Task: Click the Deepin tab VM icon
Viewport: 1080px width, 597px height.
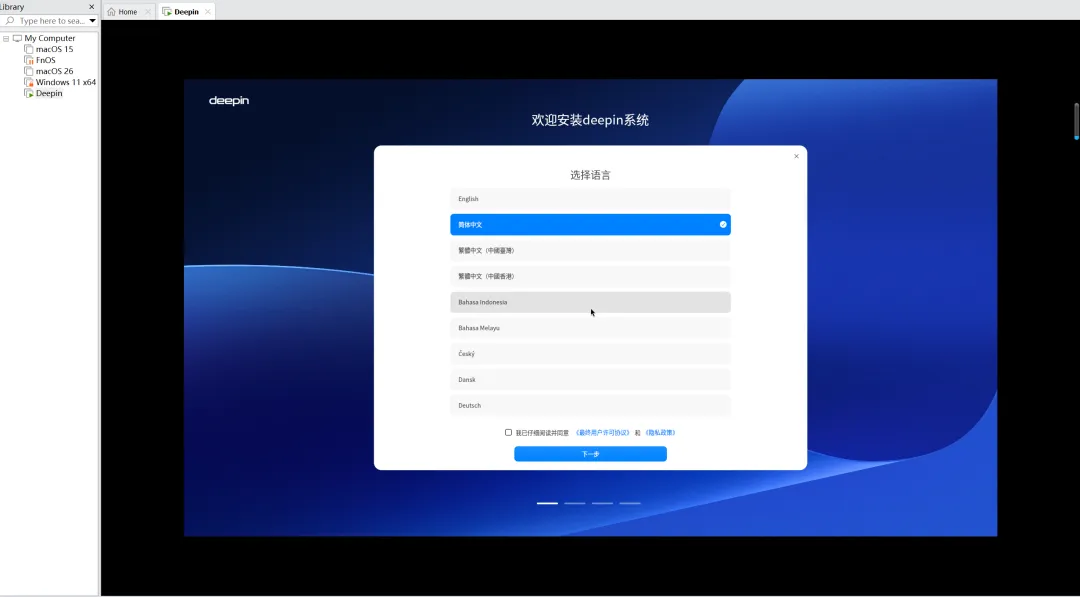Action: pos(167,12)
